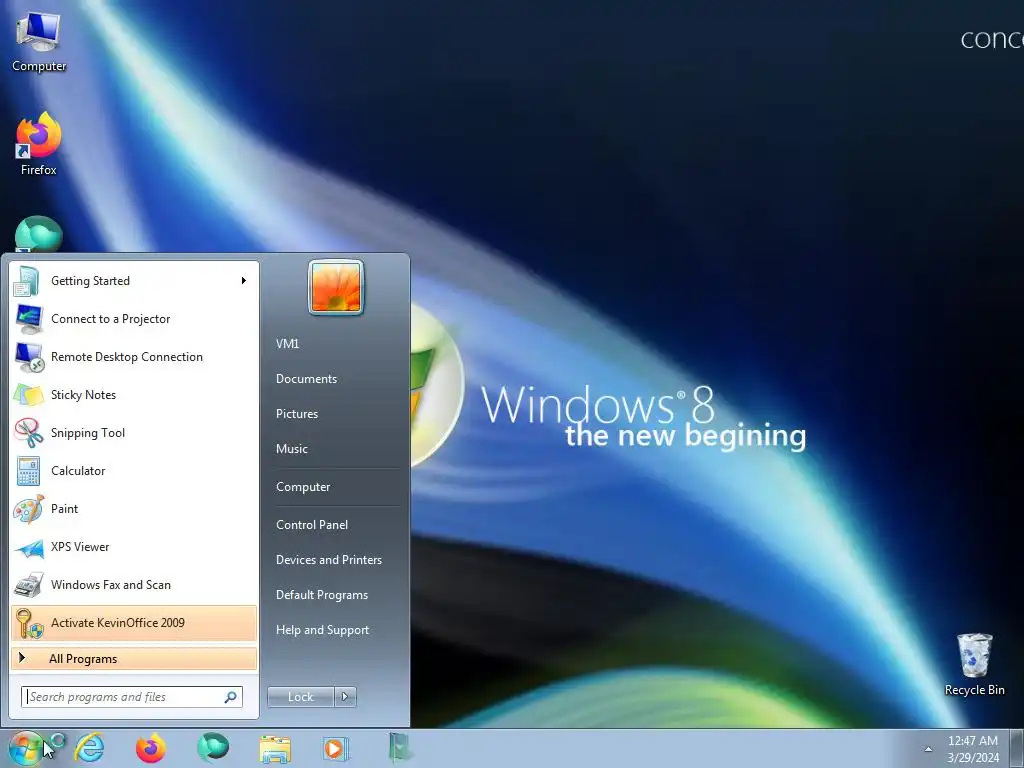Expand All Programs list
This screenshot has height=768, width=1024.
[x=134, y=659]
